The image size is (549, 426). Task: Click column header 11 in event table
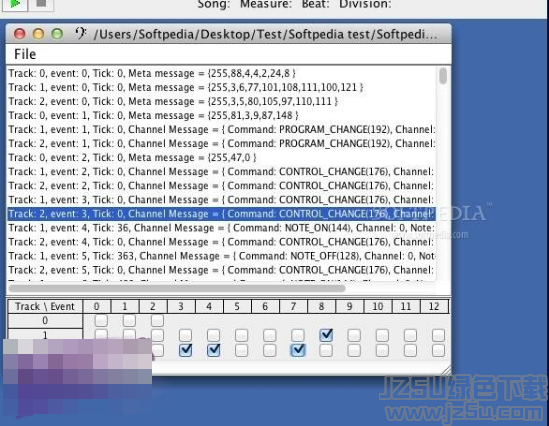pyautogui.click(x=406, y=306)
